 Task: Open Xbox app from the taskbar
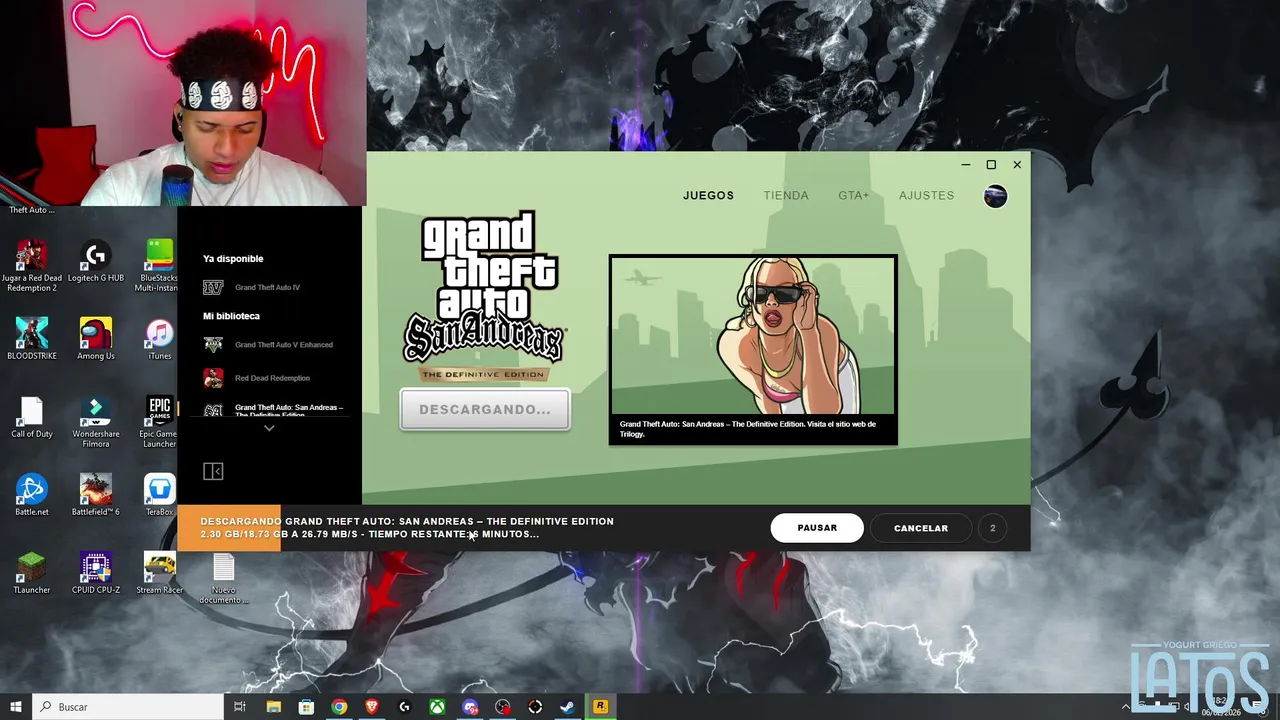437,707
